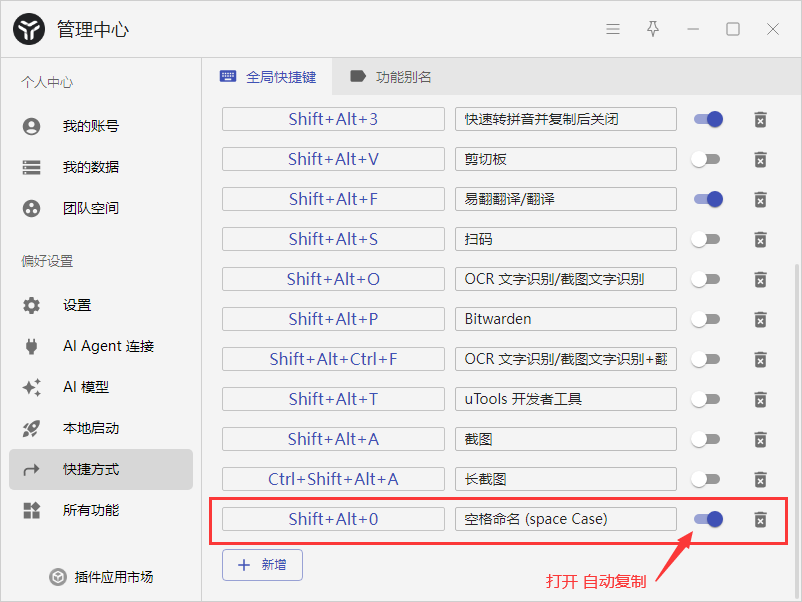
Task: Edit the Shift+Alt+V hotkey field
Action: tap(333, 159)
